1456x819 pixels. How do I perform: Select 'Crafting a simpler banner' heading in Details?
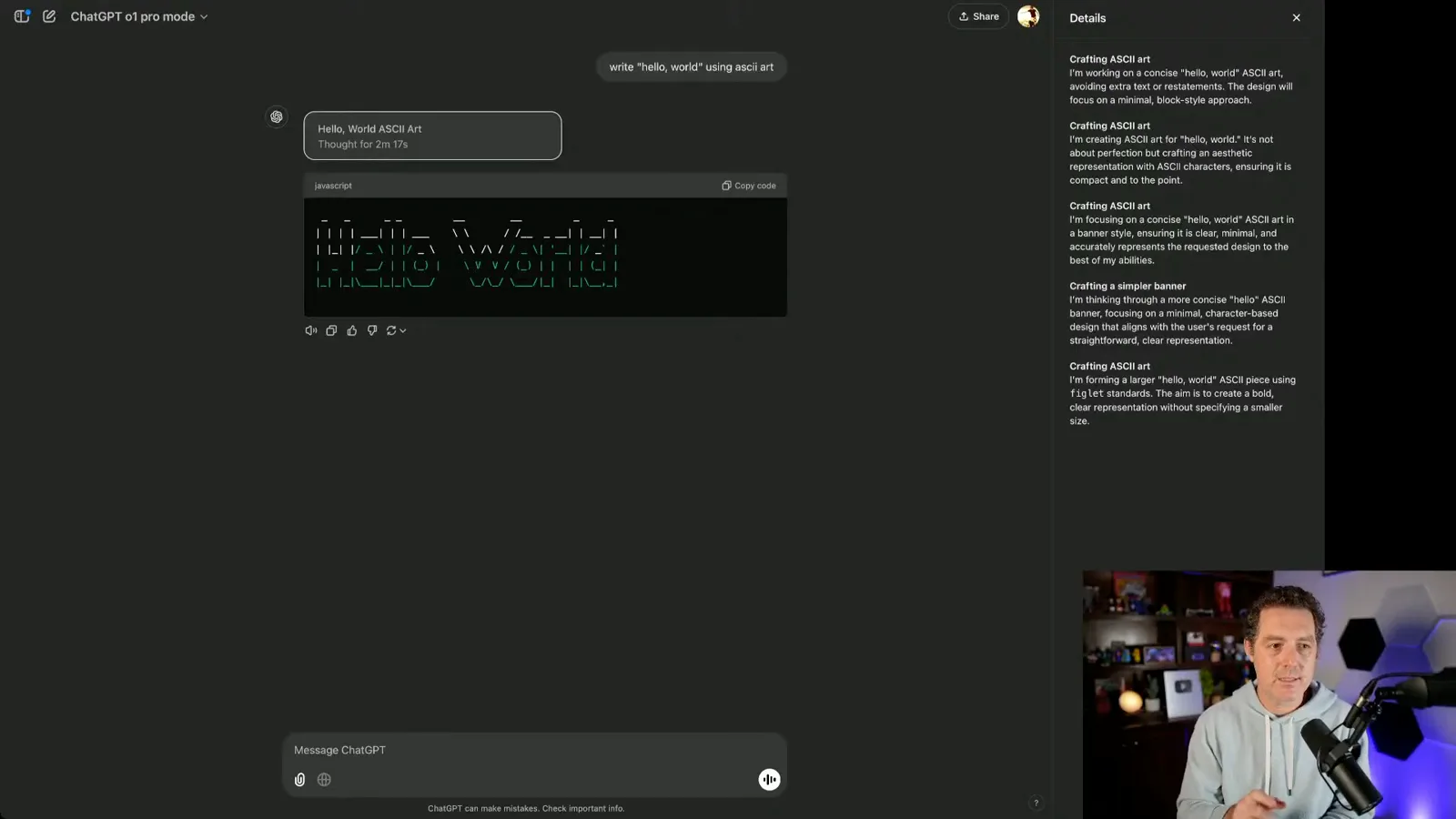(1127, 286)
